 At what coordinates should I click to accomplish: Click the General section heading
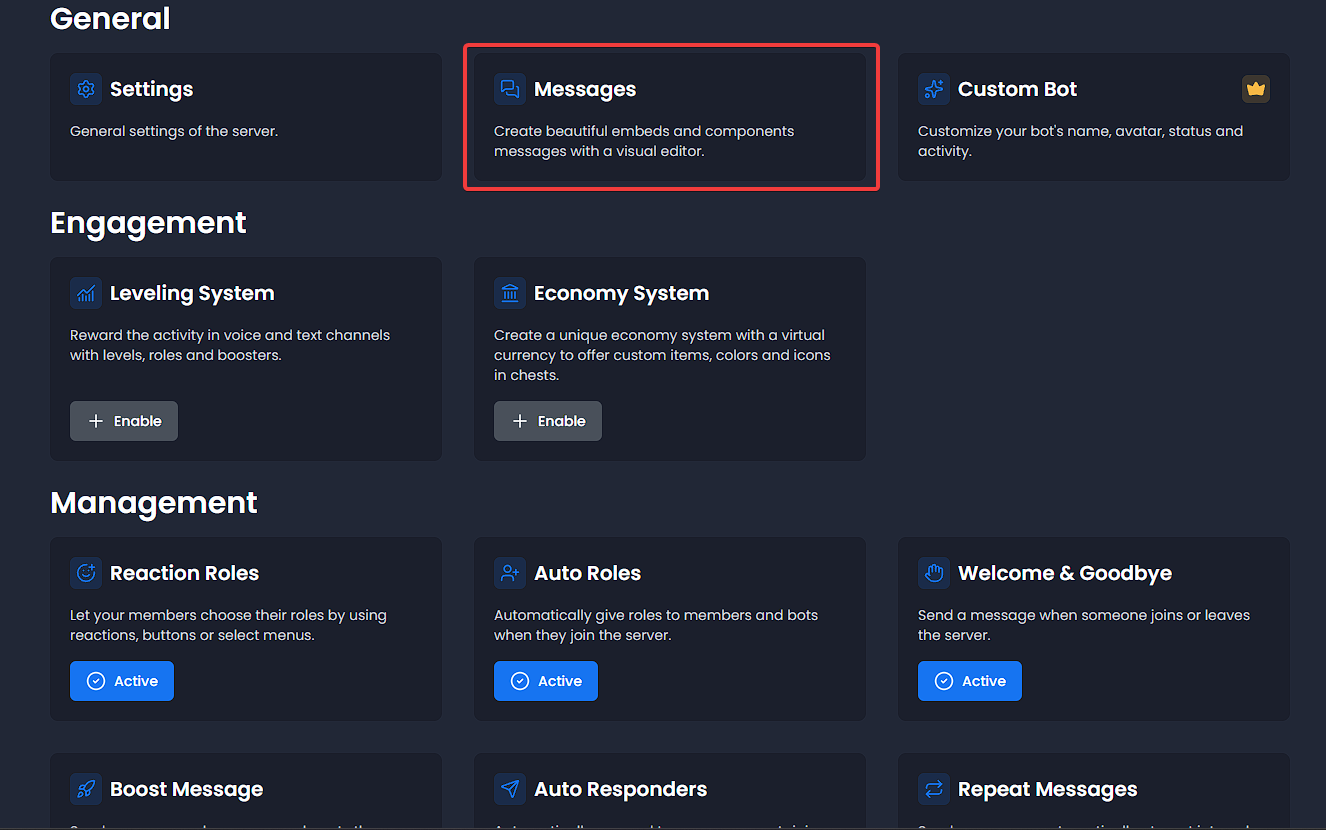point(110,18)
